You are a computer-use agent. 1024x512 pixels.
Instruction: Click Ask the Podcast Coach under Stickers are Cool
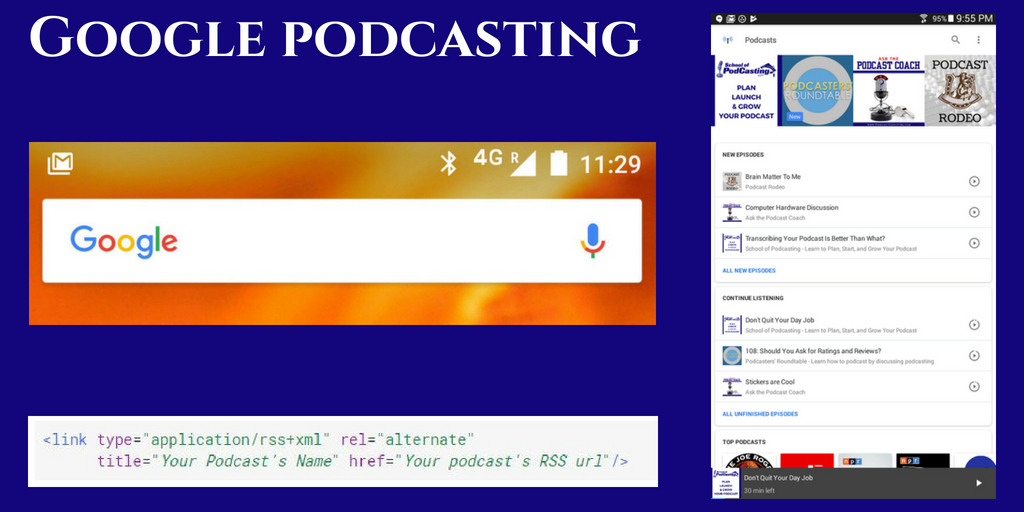click(775, 392)
